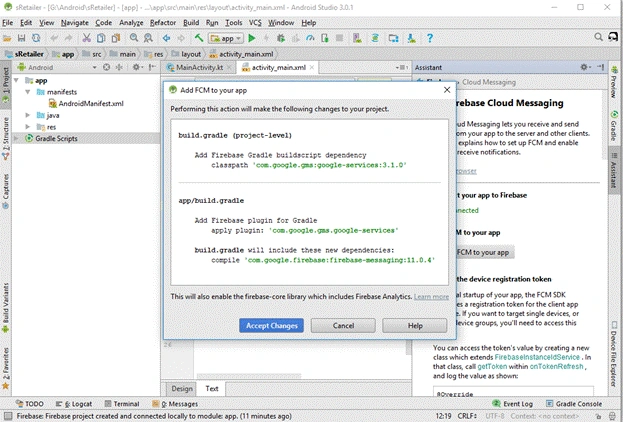
Task: Open AVD Manager icon
Action: [357, 38]
